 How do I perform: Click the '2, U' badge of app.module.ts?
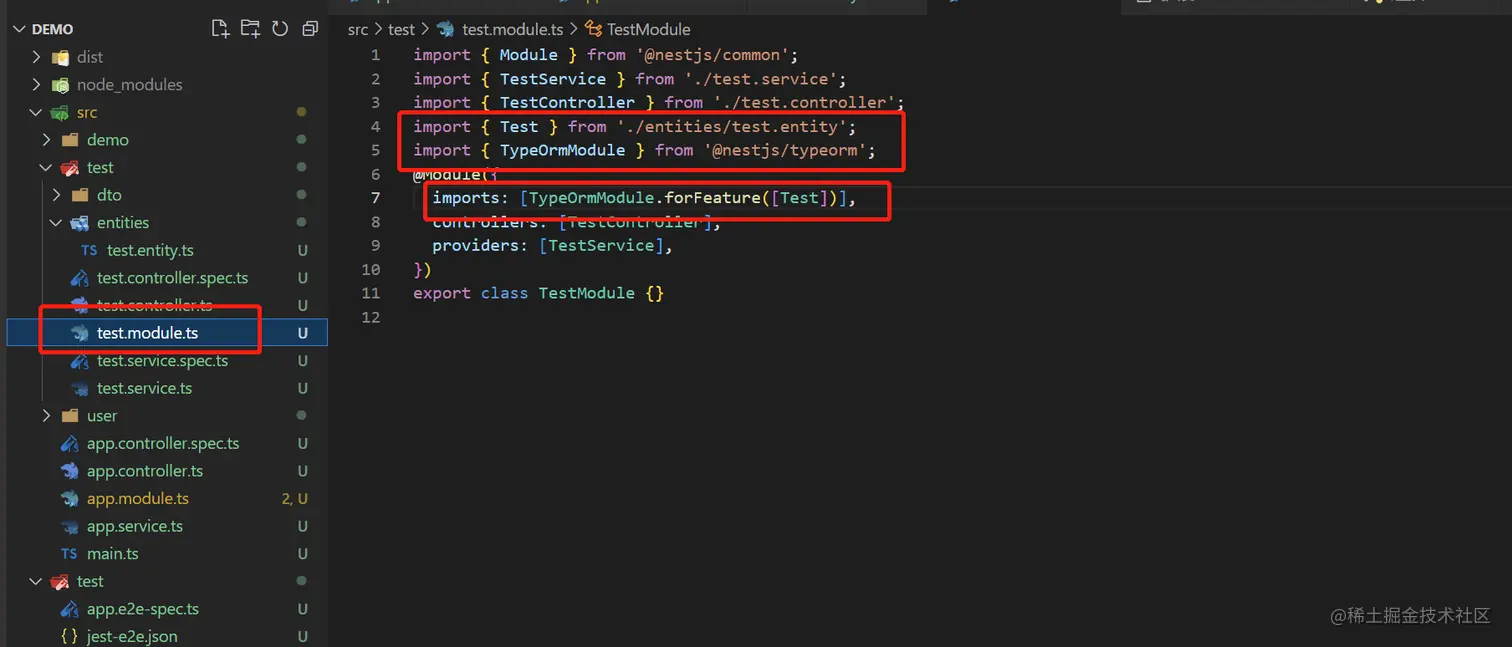point(294,498)
